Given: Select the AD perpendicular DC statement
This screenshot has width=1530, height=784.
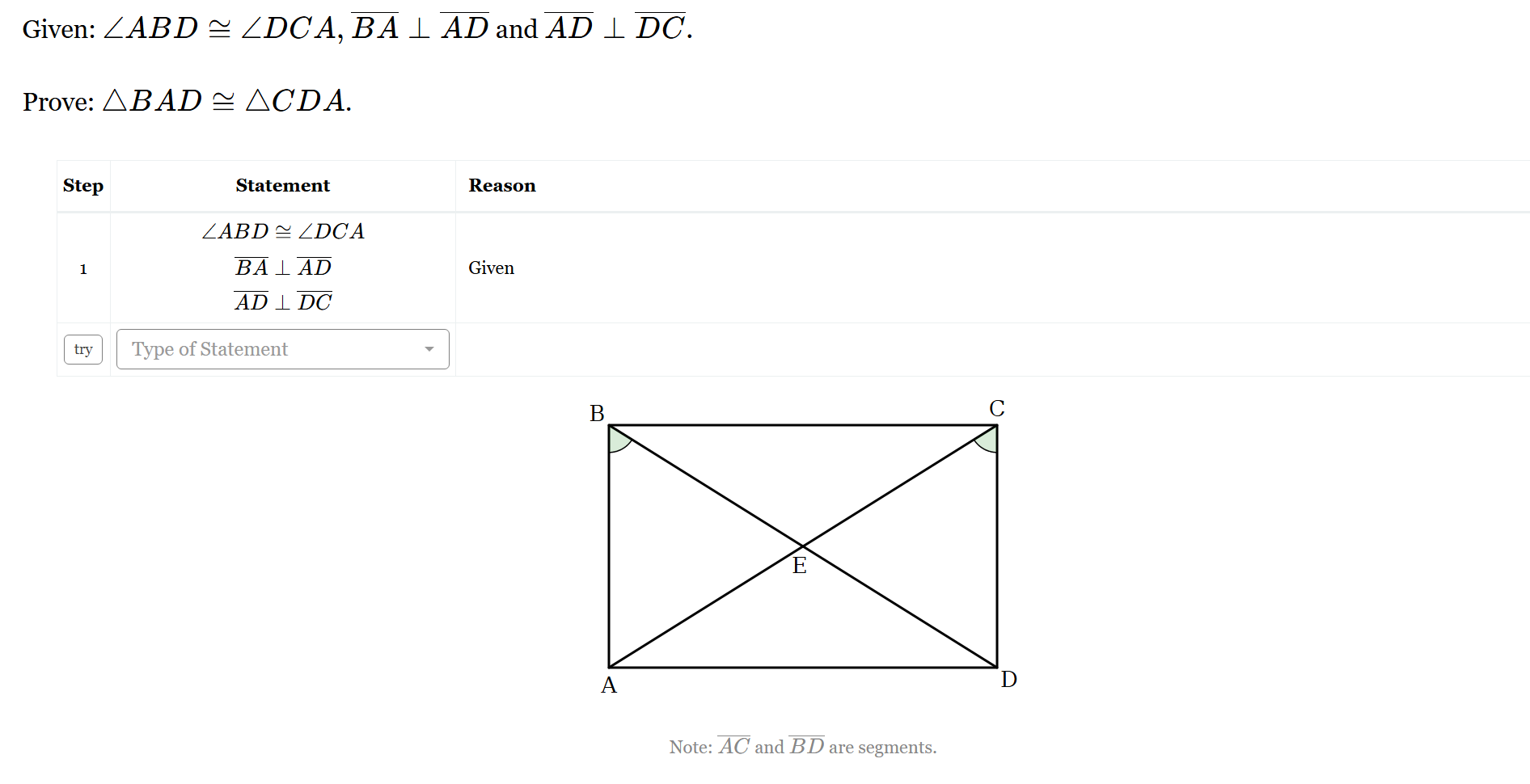Looking at the screenshot, I should coord(282,301).
